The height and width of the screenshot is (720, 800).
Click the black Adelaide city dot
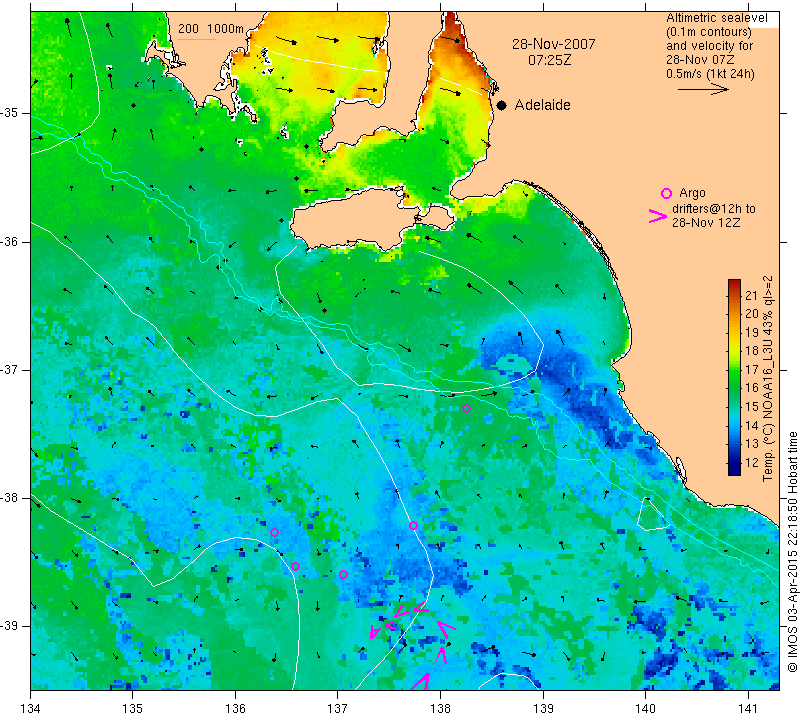click(502, 105)
